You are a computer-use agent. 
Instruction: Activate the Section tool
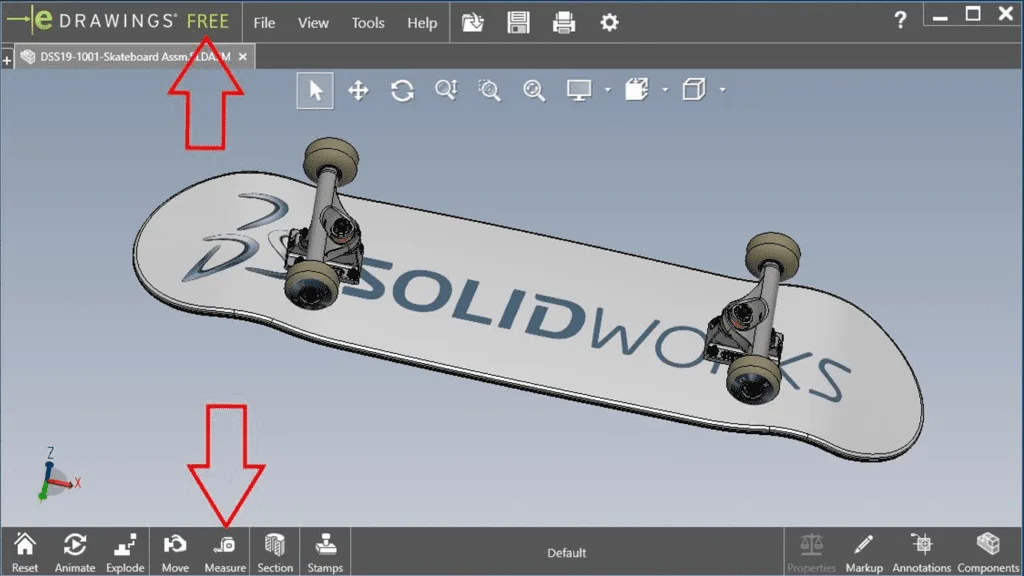275,552
